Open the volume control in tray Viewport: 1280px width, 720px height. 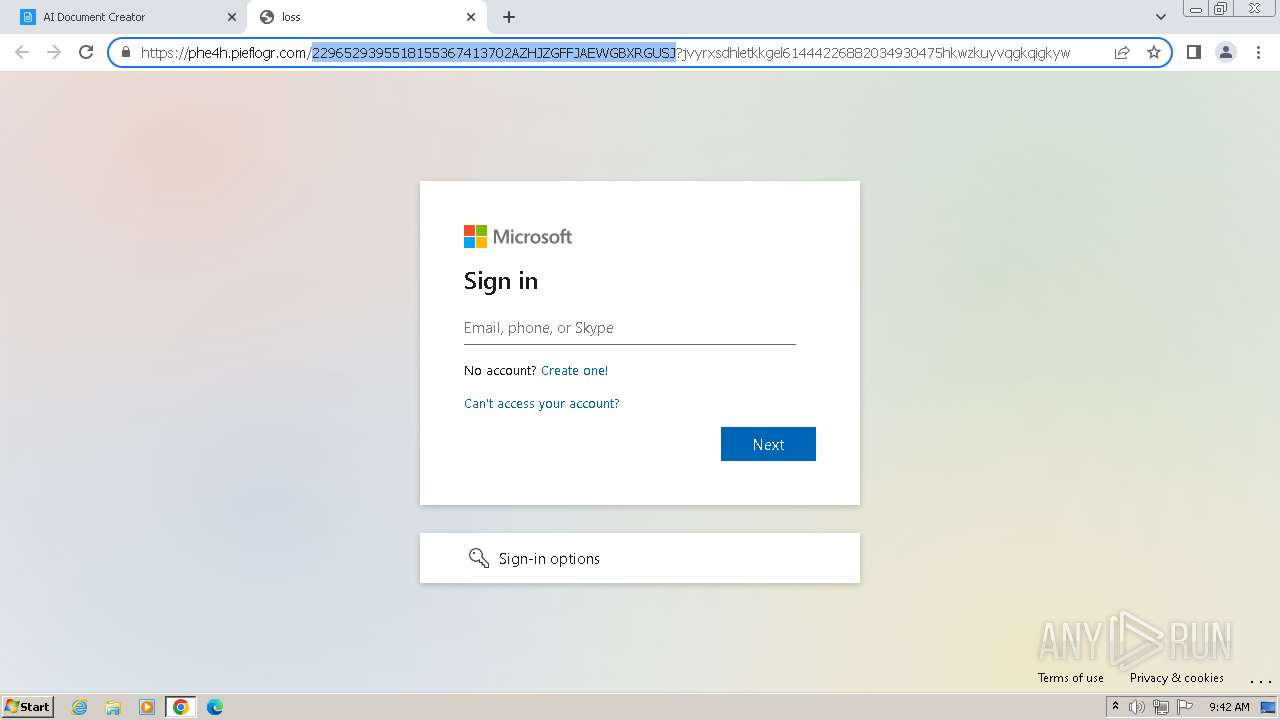1137,707
